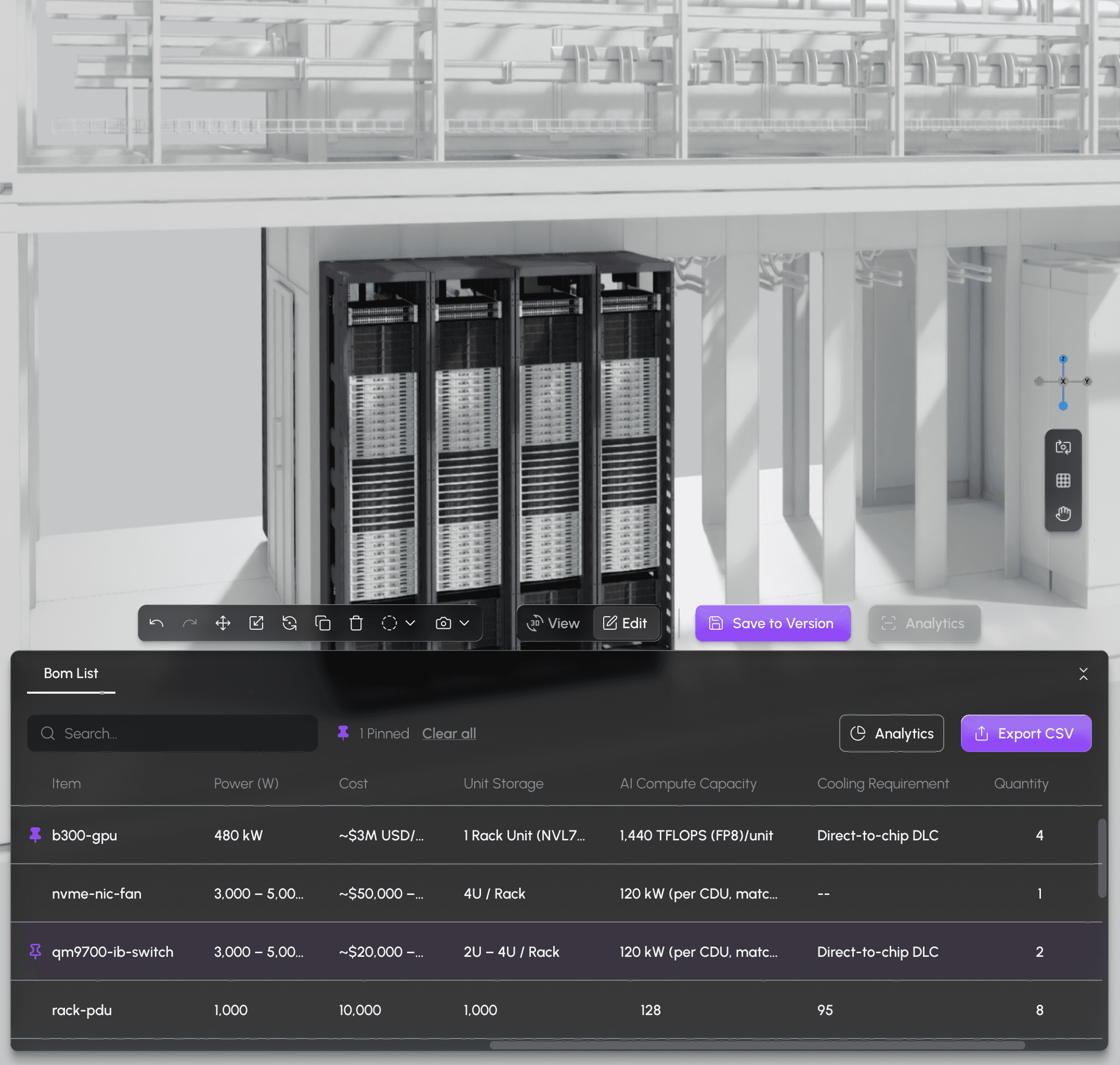Click the redo arrow icon
The width and height of the screenshot is (1120, 1065).
[190, 624]
